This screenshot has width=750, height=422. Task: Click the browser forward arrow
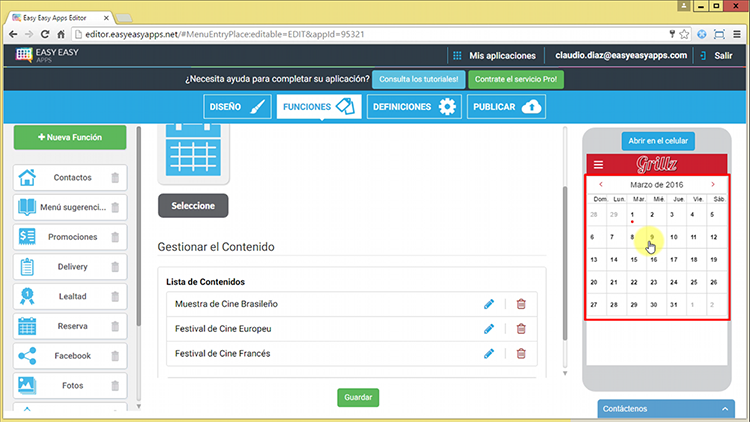coord(29,34)
